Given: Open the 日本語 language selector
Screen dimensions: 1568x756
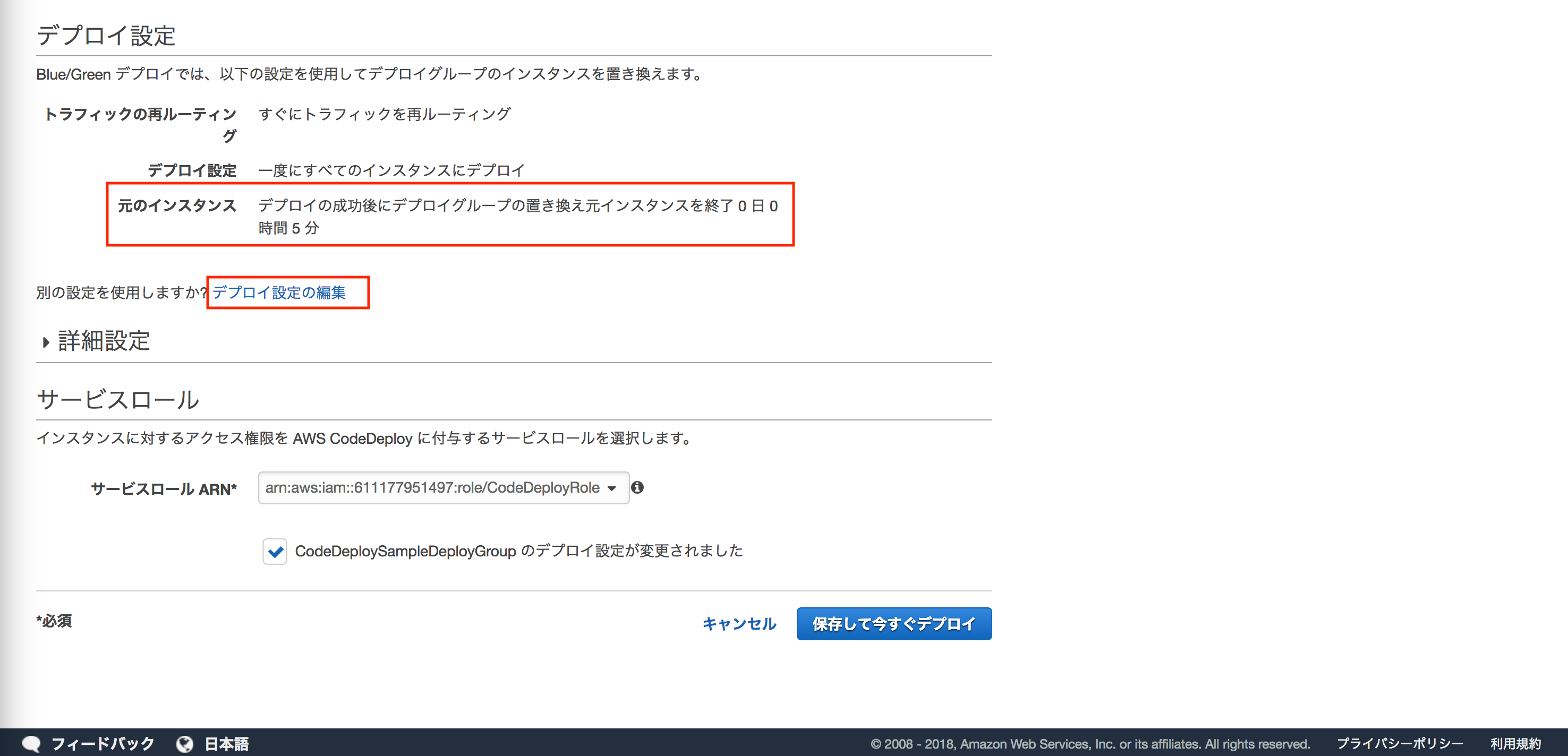Looking at the screenshot, I should point(226,744).
